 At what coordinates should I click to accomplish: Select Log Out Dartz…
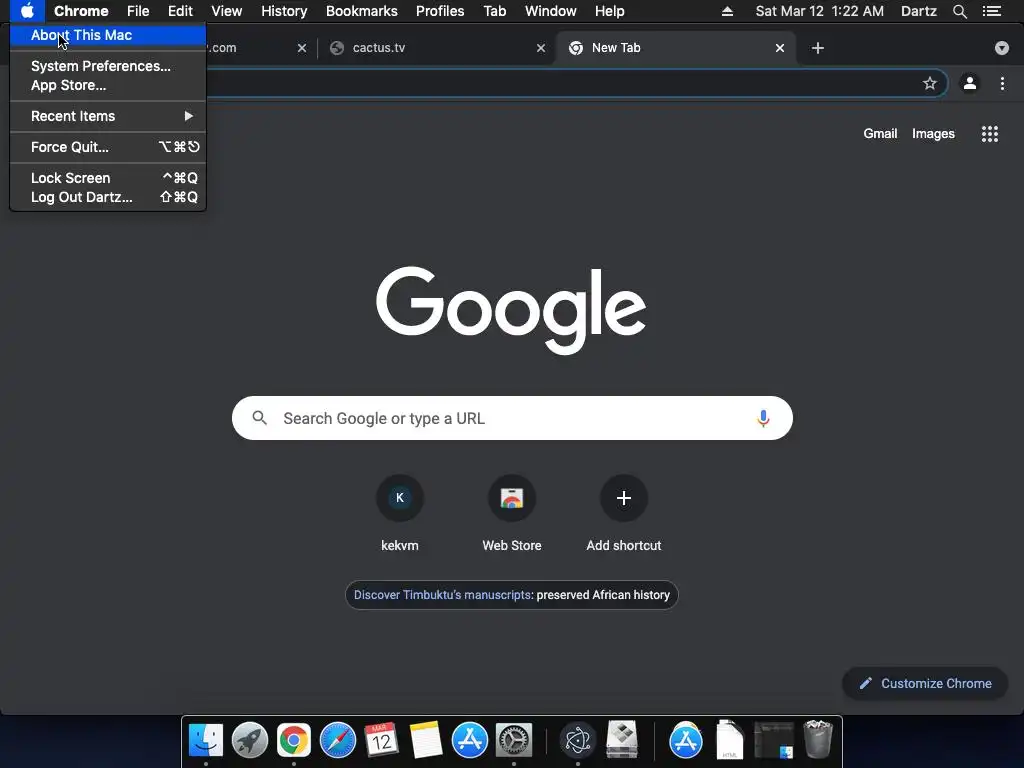(x=108, y=197)
